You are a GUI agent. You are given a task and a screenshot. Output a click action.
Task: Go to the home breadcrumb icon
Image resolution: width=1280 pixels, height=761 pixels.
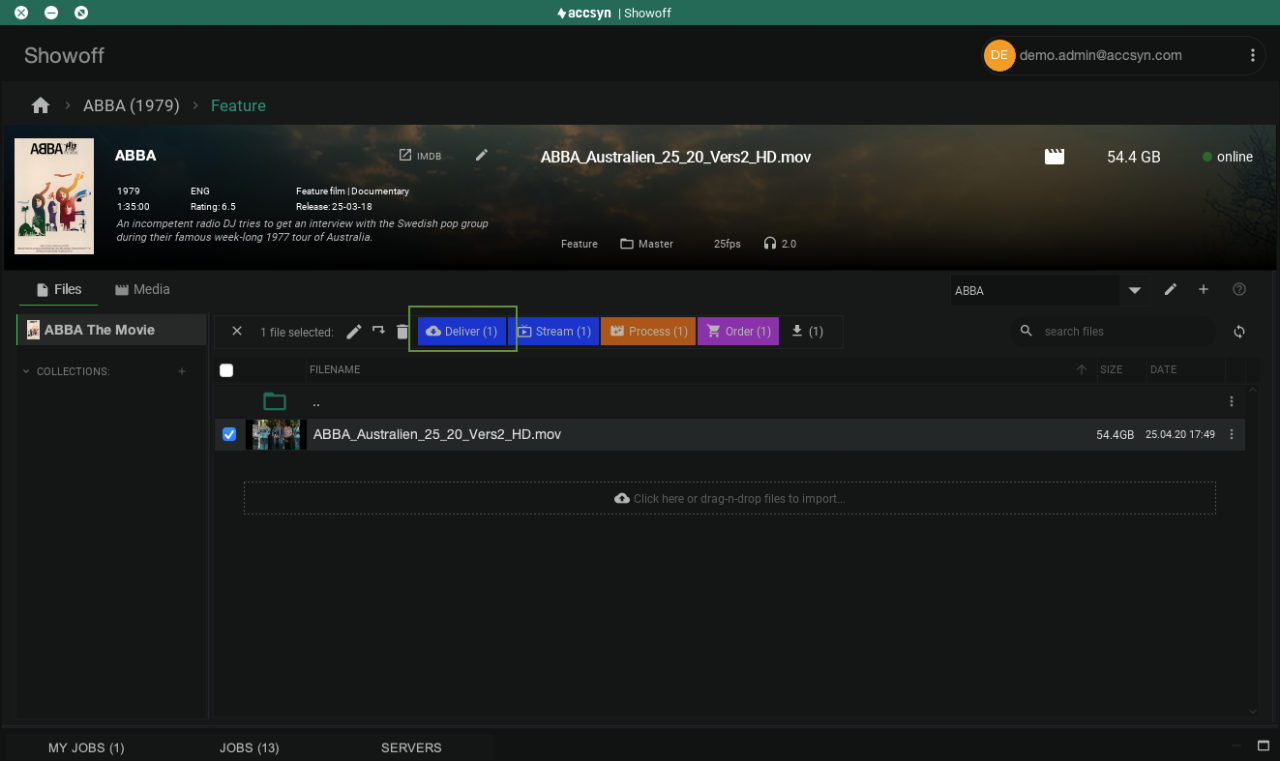coord(40,105)
